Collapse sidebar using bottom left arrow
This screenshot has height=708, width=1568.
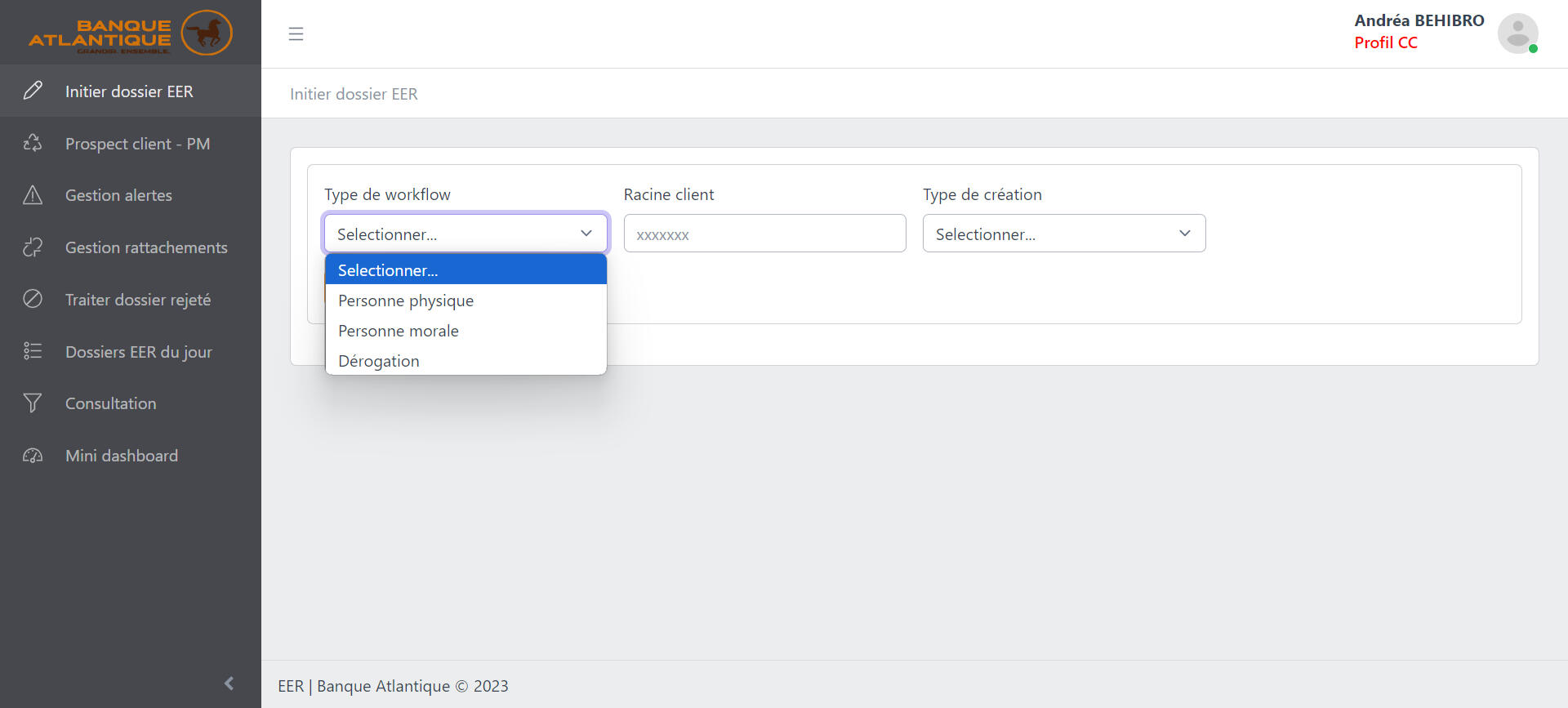229,684
